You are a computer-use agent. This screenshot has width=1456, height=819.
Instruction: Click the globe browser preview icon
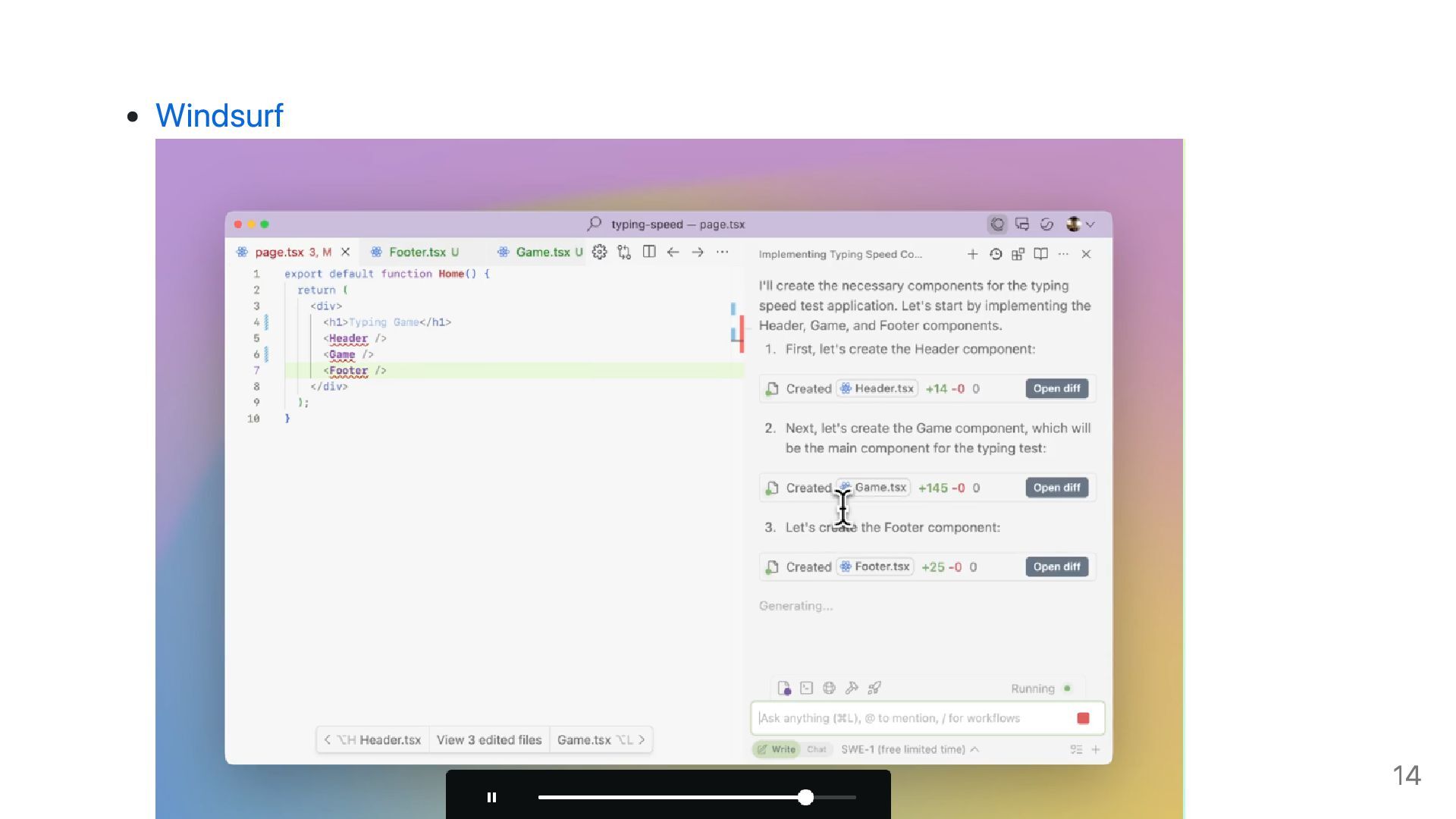click(x=829, y=688)
